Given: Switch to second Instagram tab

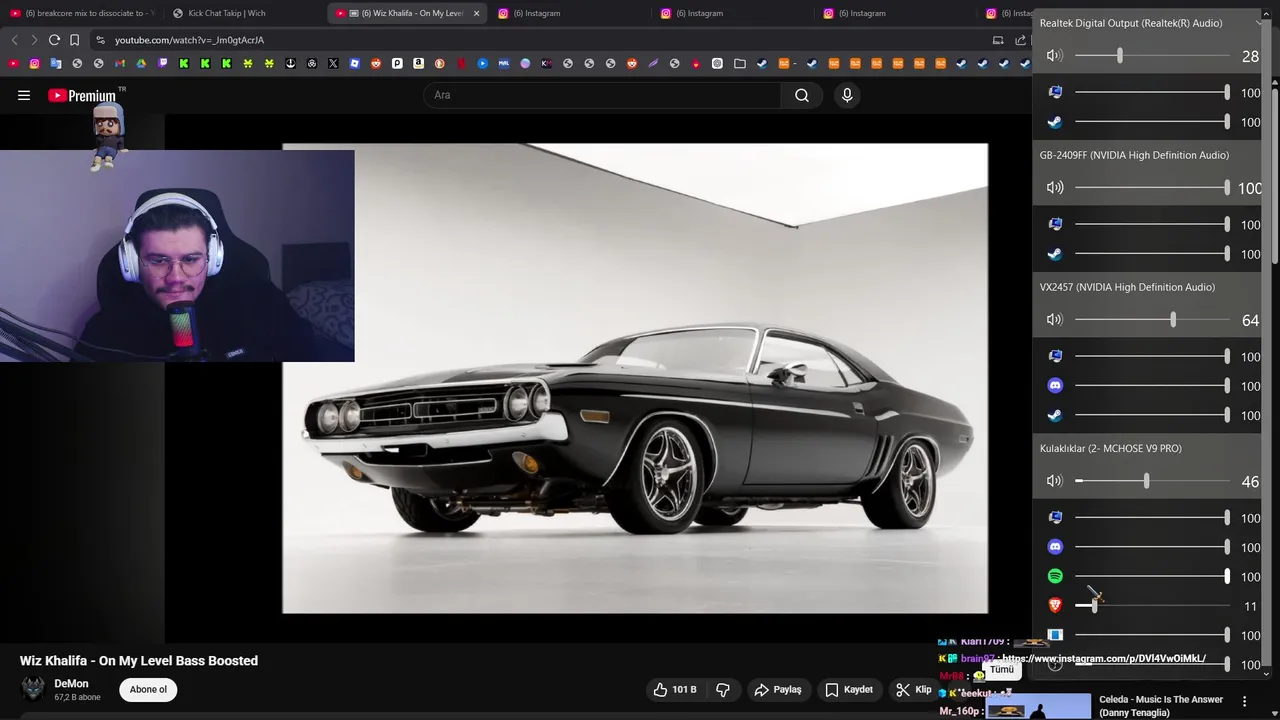Looking at the screenshot, I should pyautogui.click(x=733, y=13).
